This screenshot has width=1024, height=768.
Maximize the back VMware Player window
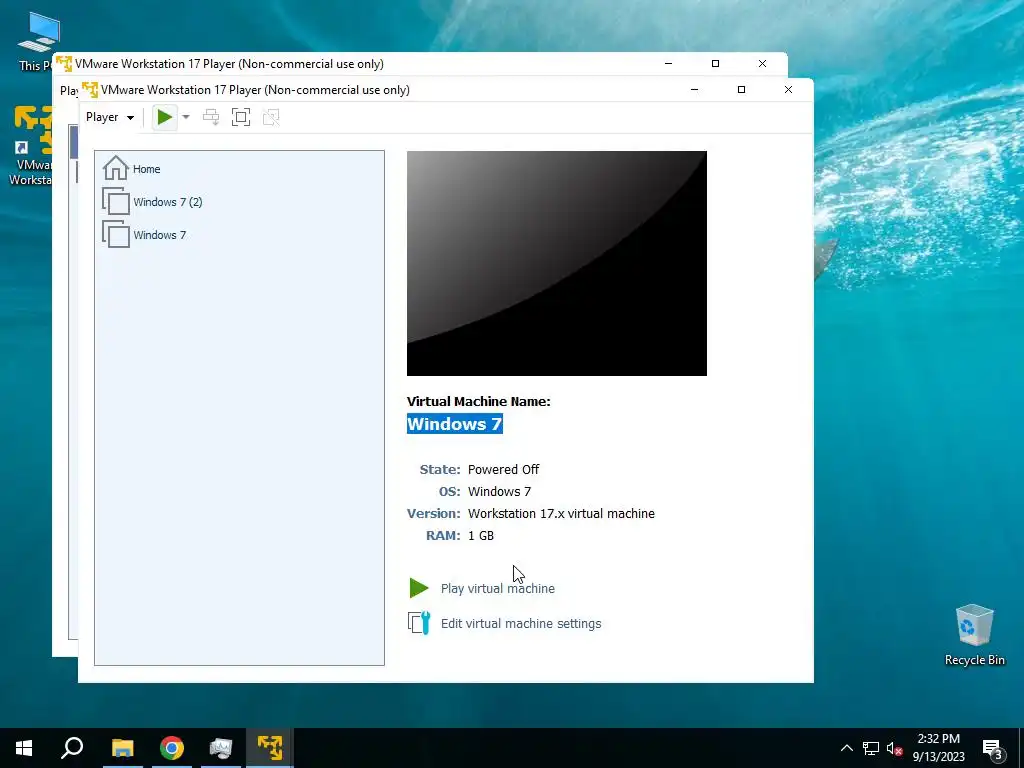[715, 63]
